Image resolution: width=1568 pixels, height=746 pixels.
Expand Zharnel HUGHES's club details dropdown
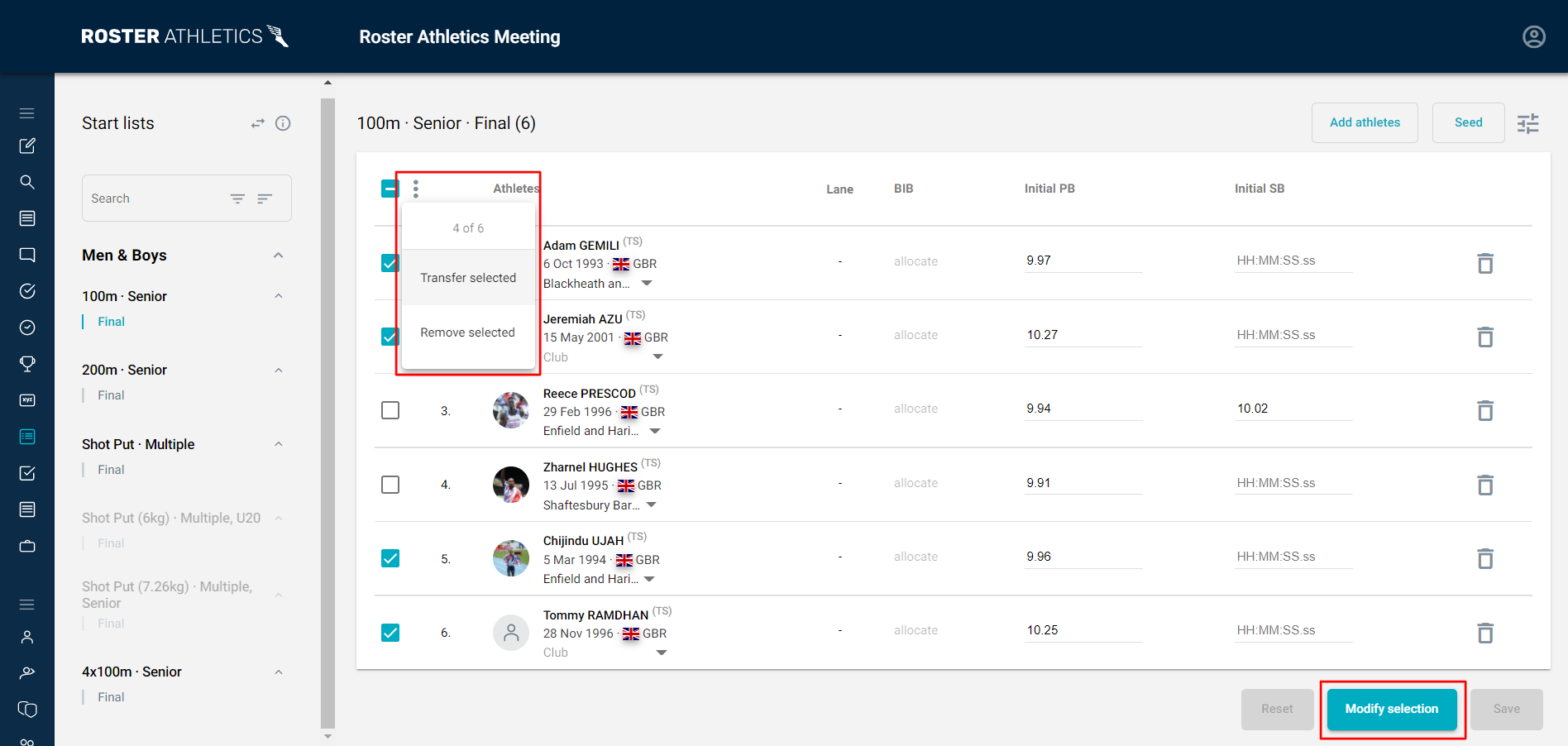652,505
